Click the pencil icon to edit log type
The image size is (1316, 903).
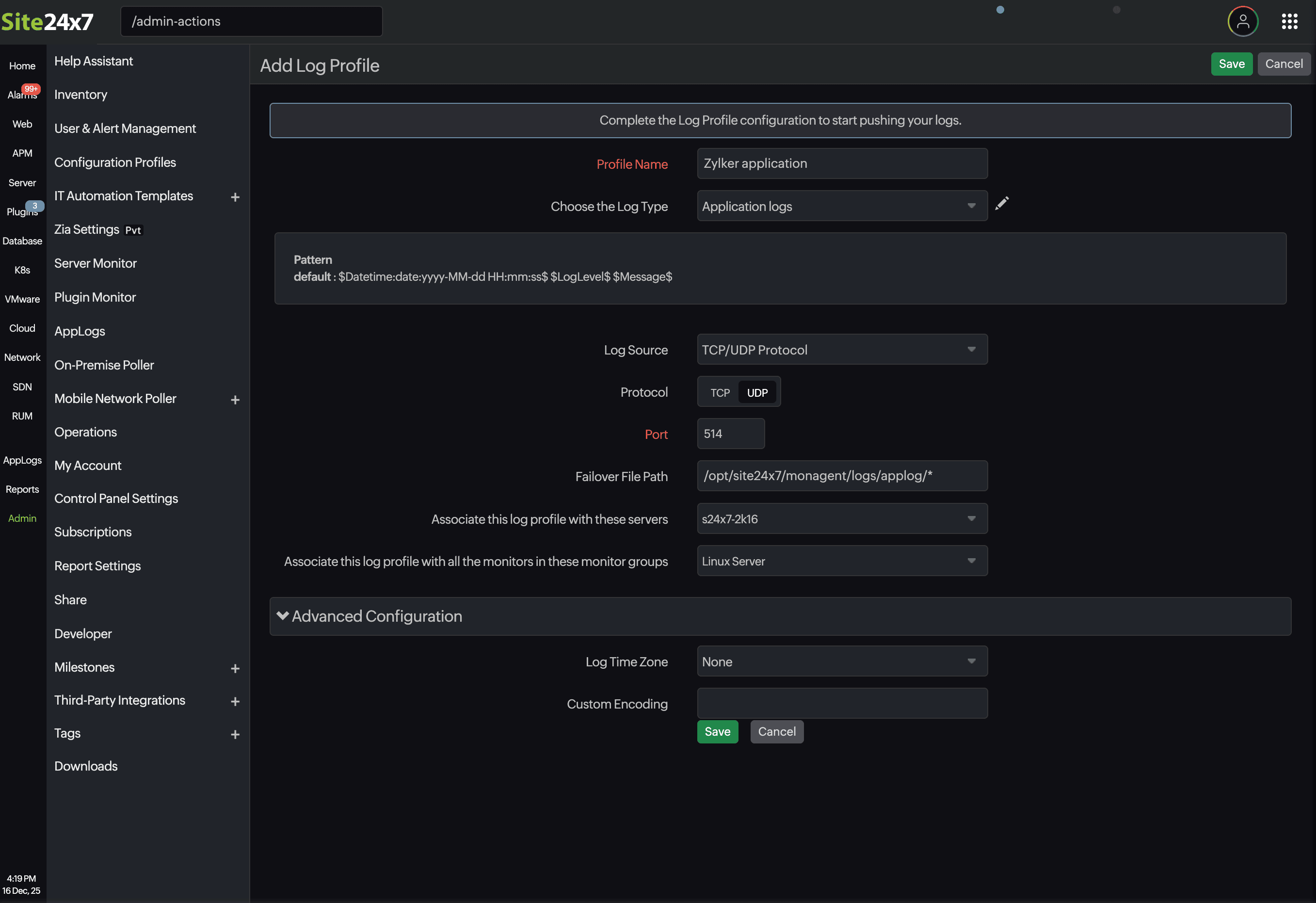(1002, 203)
